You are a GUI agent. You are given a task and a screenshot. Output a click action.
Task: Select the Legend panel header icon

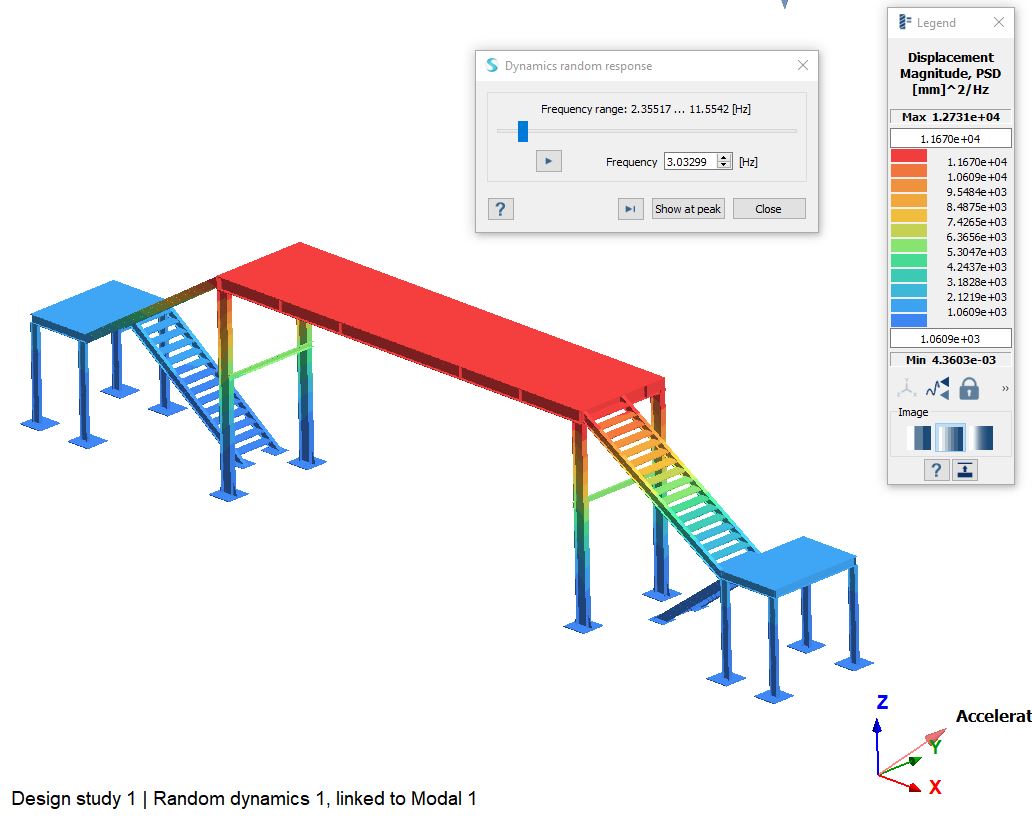click(903, 22)
